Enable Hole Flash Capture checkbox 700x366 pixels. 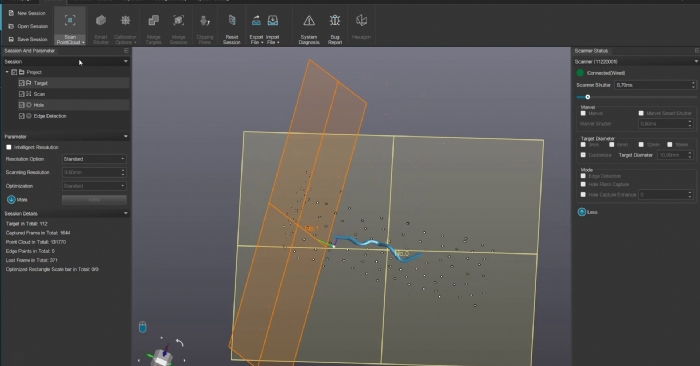(583, 184)
